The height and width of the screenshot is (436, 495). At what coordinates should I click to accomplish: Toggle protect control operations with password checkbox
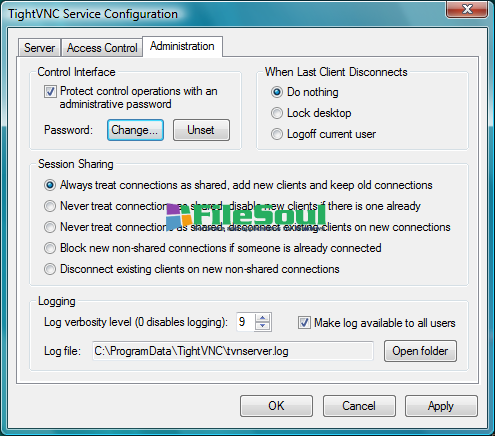pyautogui.click(x=50, y=91)
